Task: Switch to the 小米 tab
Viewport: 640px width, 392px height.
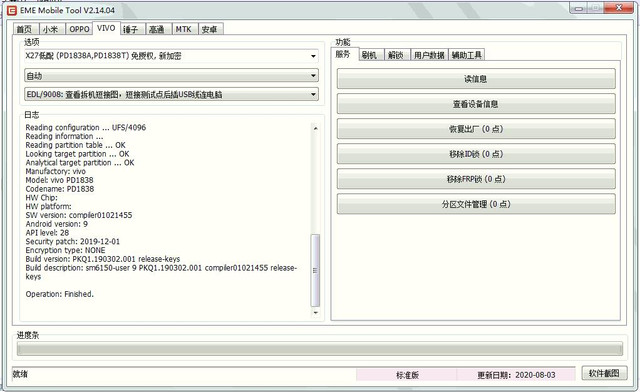Action: (x=52, y=29)
